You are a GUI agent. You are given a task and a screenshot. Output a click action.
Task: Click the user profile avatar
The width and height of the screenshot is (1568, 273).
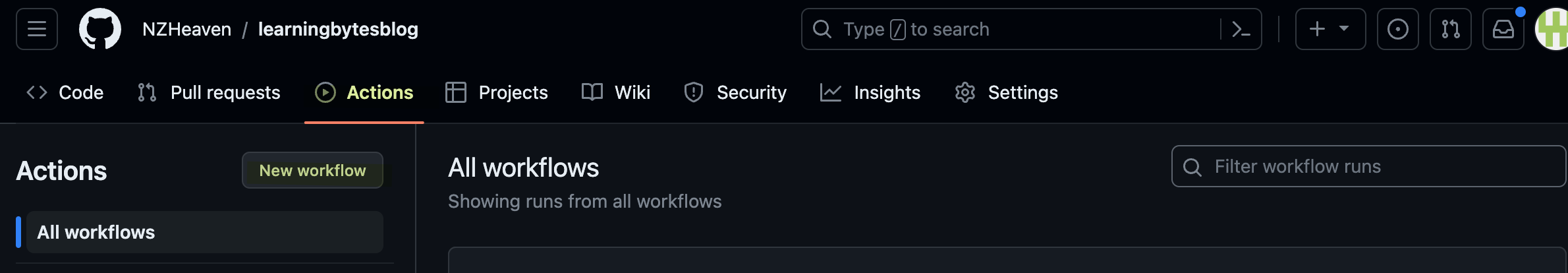coord(1554,29)
